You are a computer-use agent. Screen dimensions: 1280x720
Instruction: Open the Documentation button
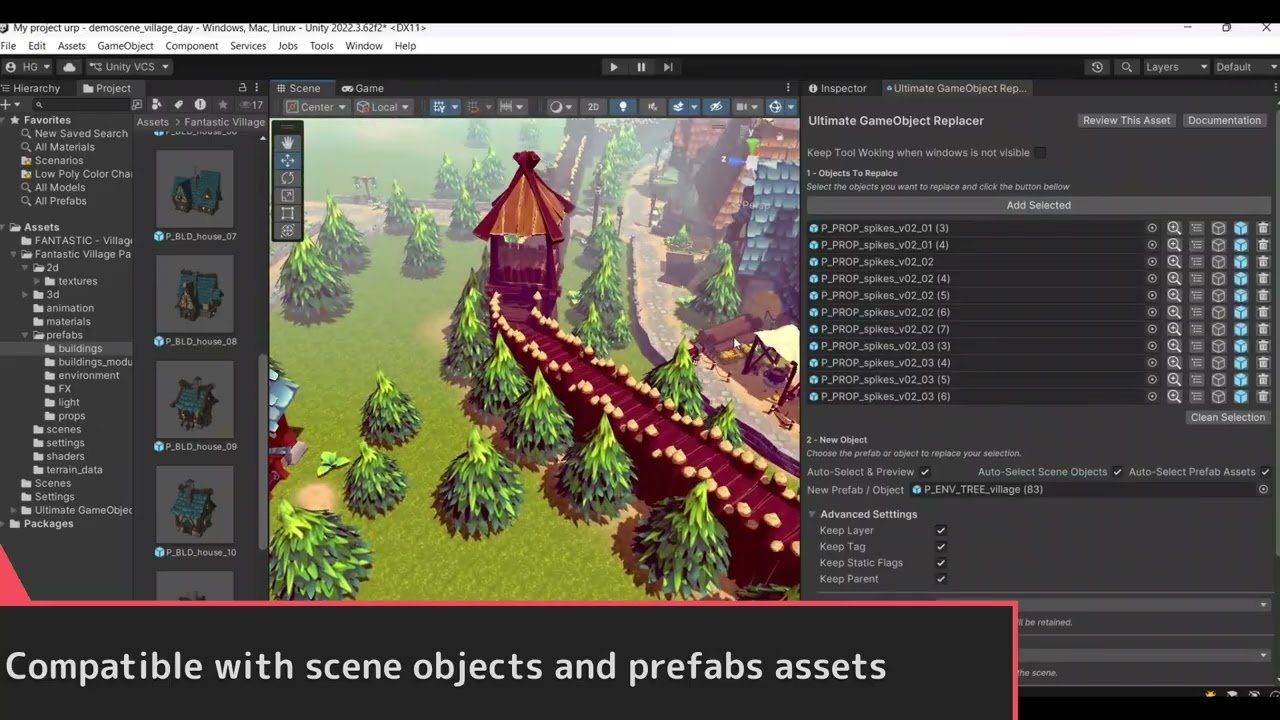click(1225, 120)
